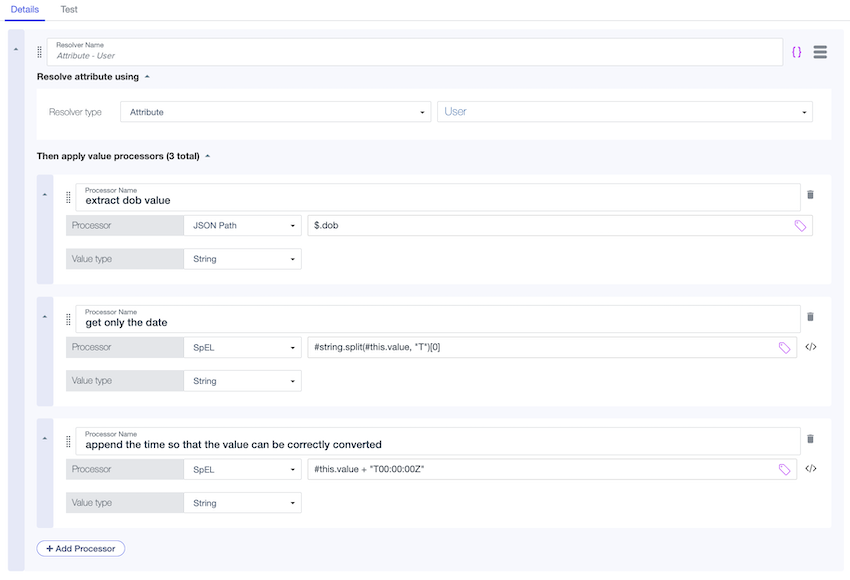Image resolution: width=850 pixels, height=580 pixels.
Task: Open the Test tab
Action: pos(69,10)
